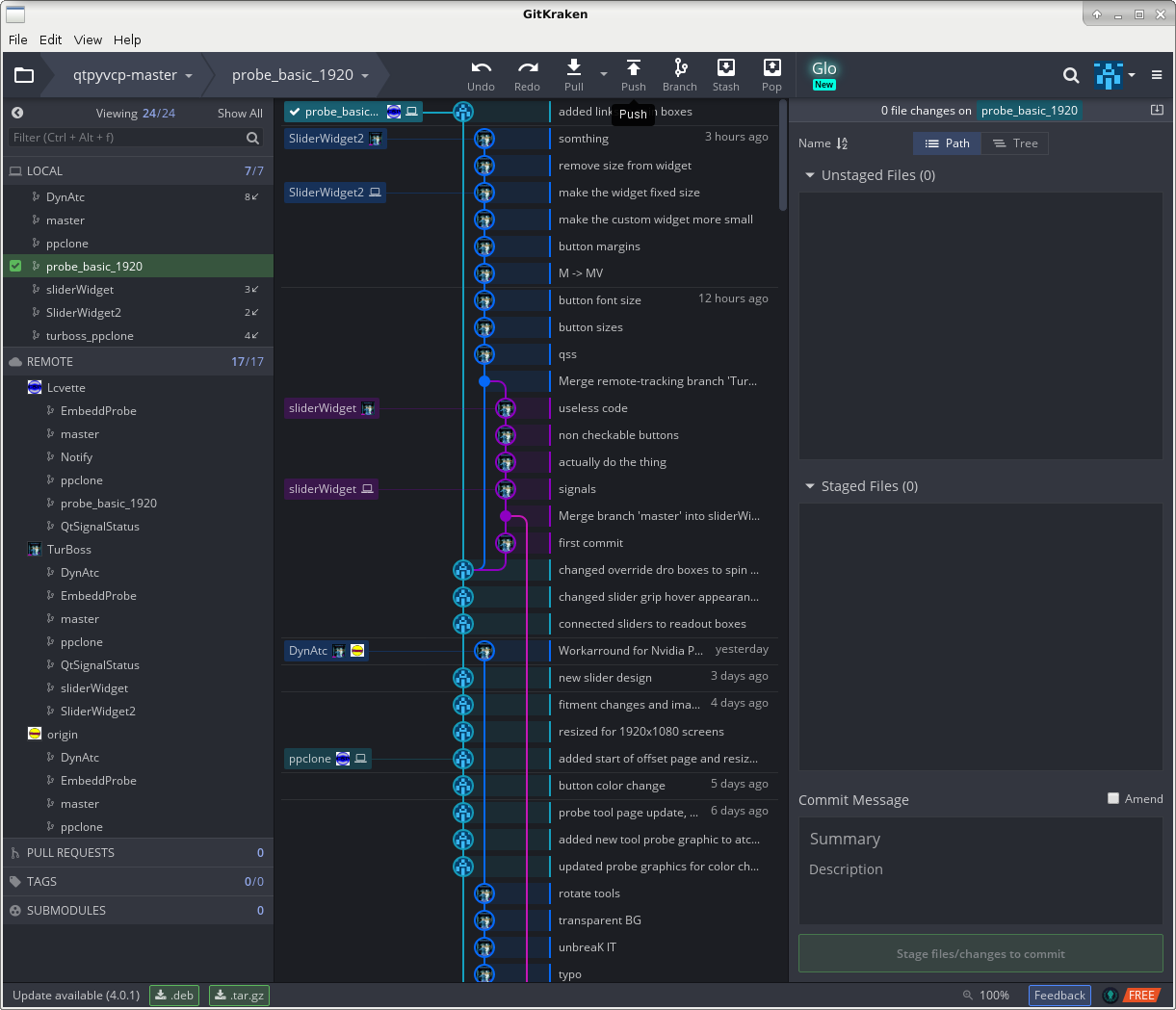Click the filter search magnifier icon

[x=252, y=138]
